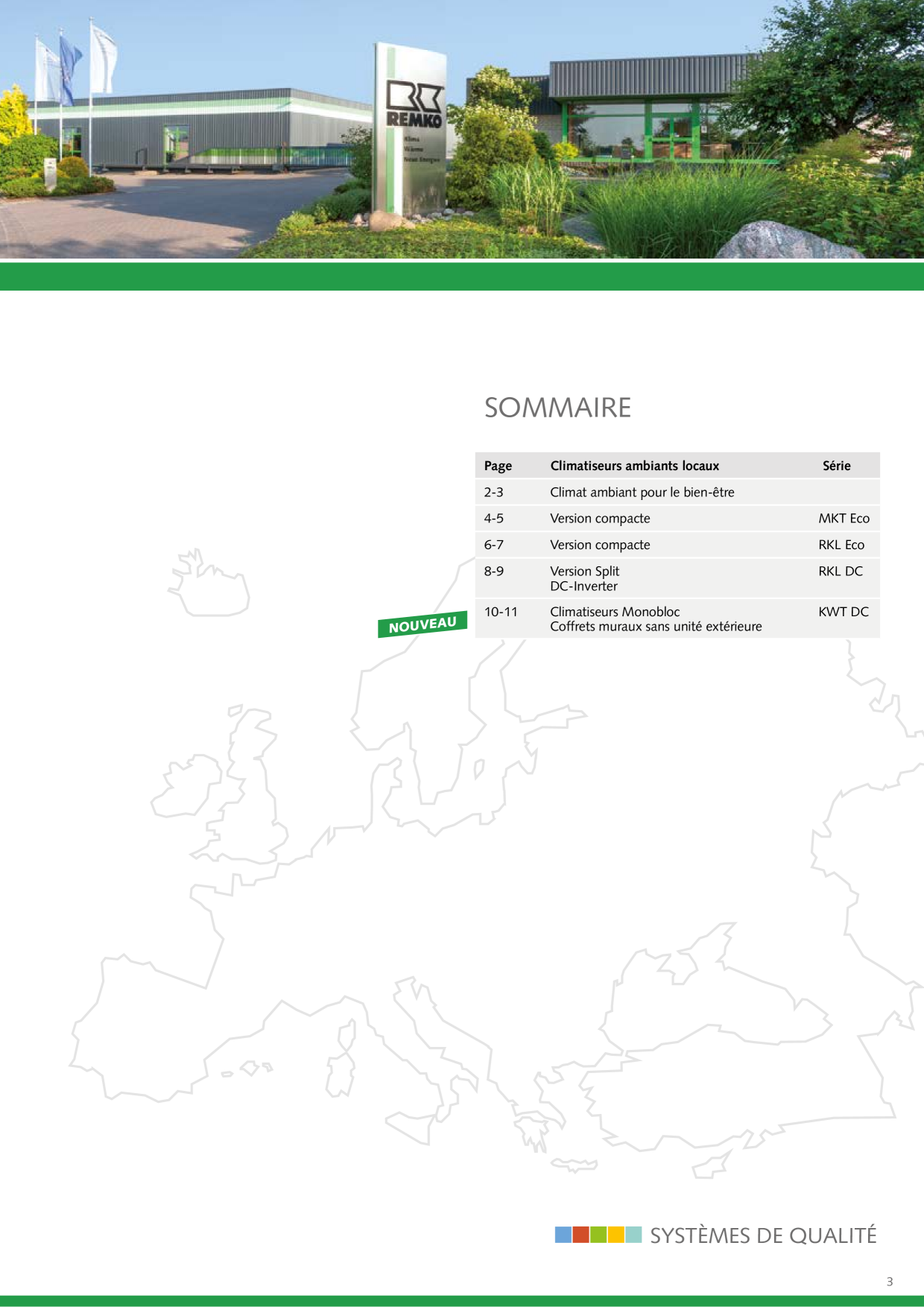Click the page number 3
The width and height of the screenshot is (924, 1307).
click(x=890, y=1282)
